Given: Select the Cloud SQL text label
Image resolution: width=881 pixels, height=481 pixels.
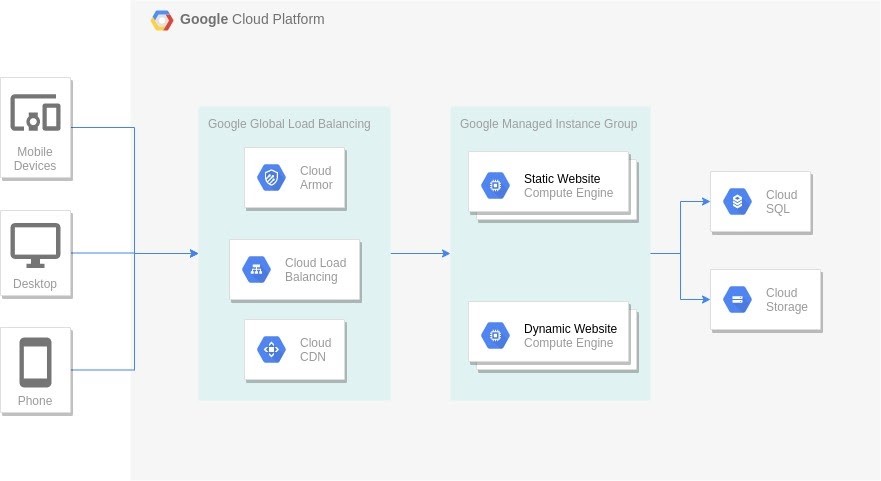Looking at the screenshot, I should click(781, 202).
